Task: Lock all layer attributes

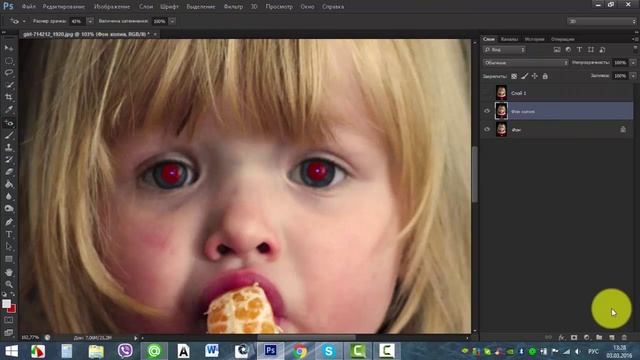Action: [545, 76]
